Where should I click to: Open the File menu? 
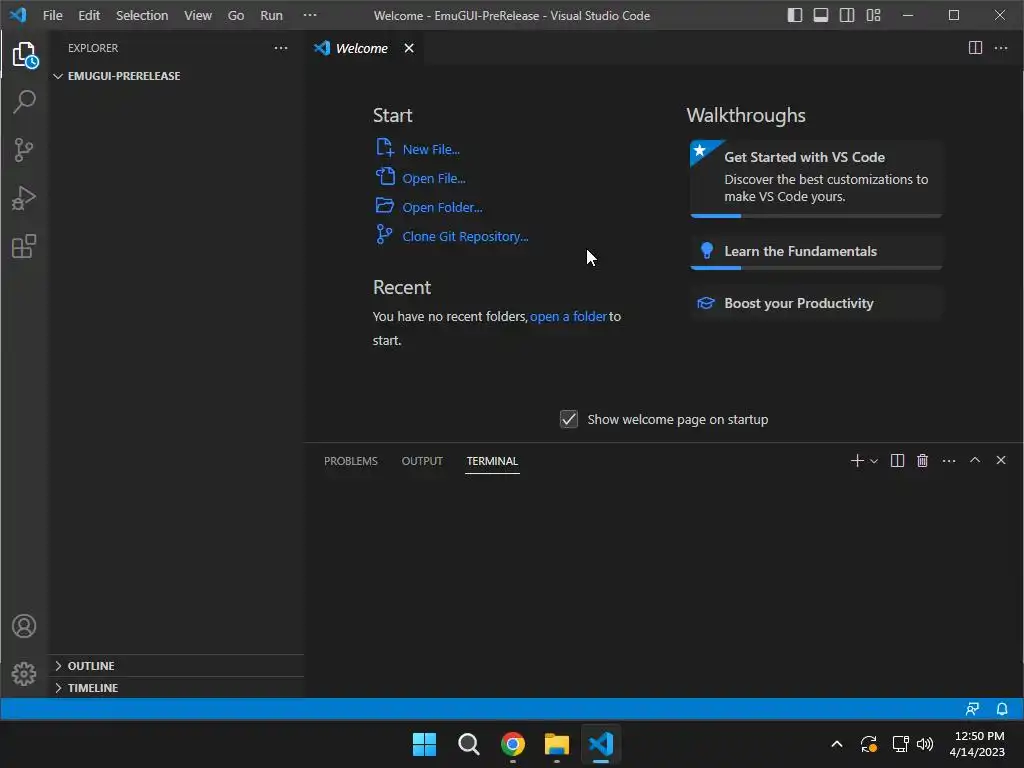pyautogui.click(x=52, y=15)
